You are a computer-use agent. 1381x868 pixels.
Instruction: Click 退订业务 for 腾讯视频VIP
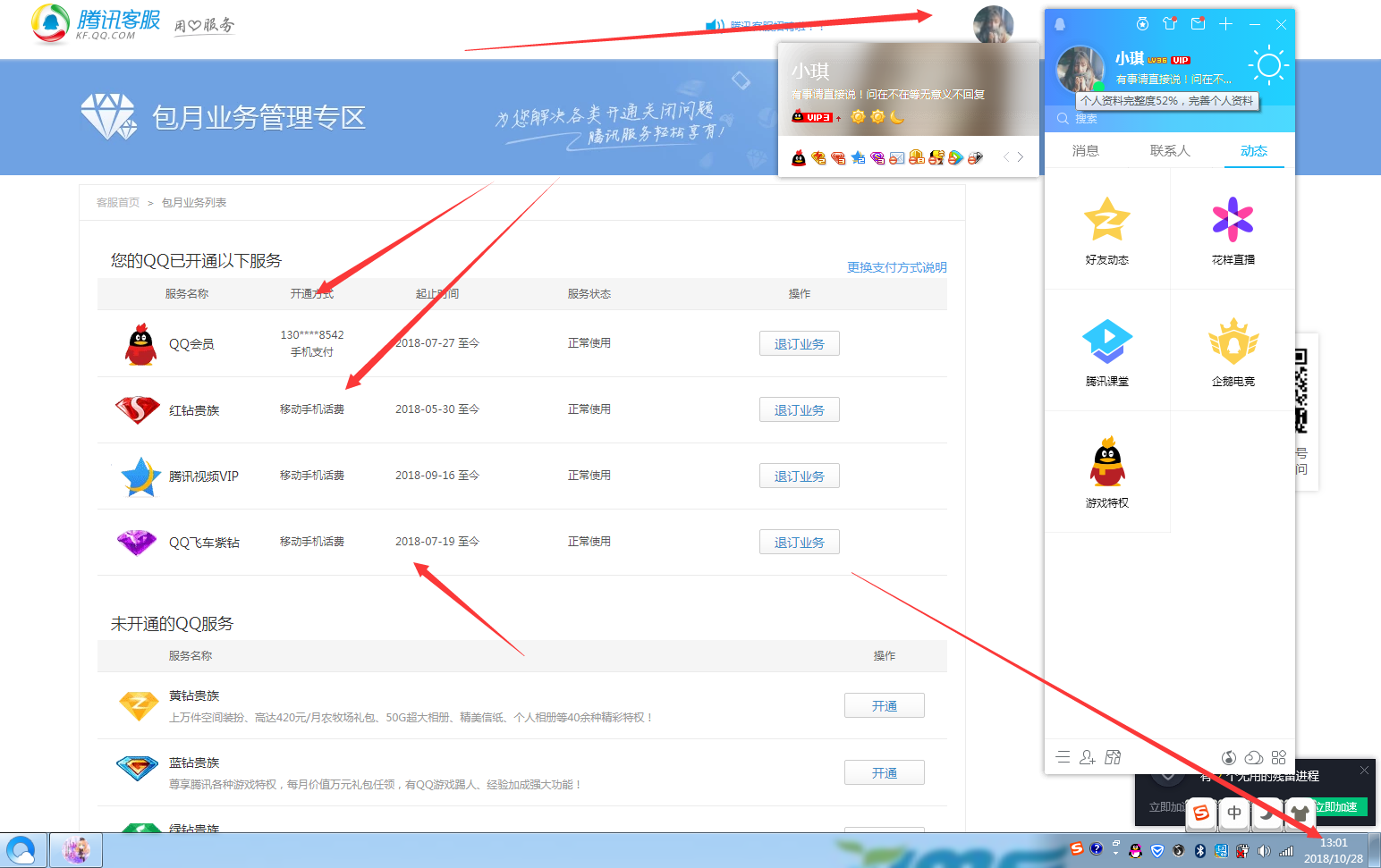[x=800, y=476]
